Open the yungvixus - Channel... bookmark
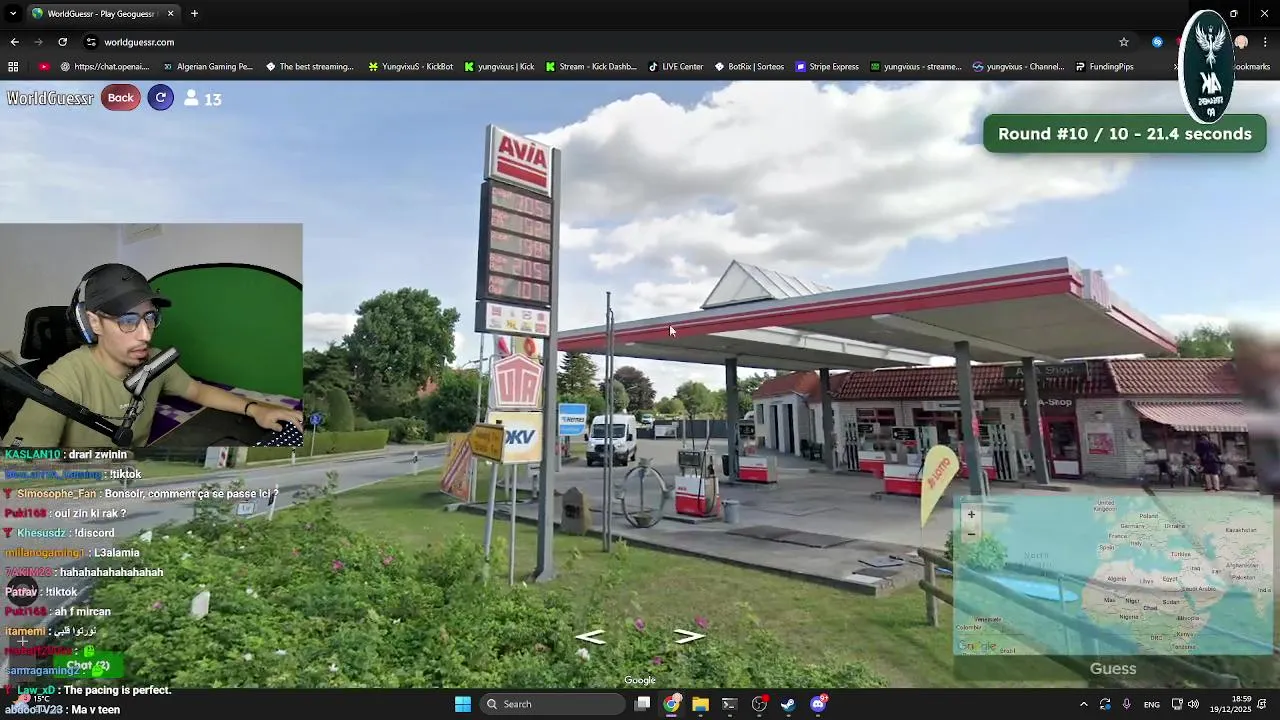 coord(1019,67)
